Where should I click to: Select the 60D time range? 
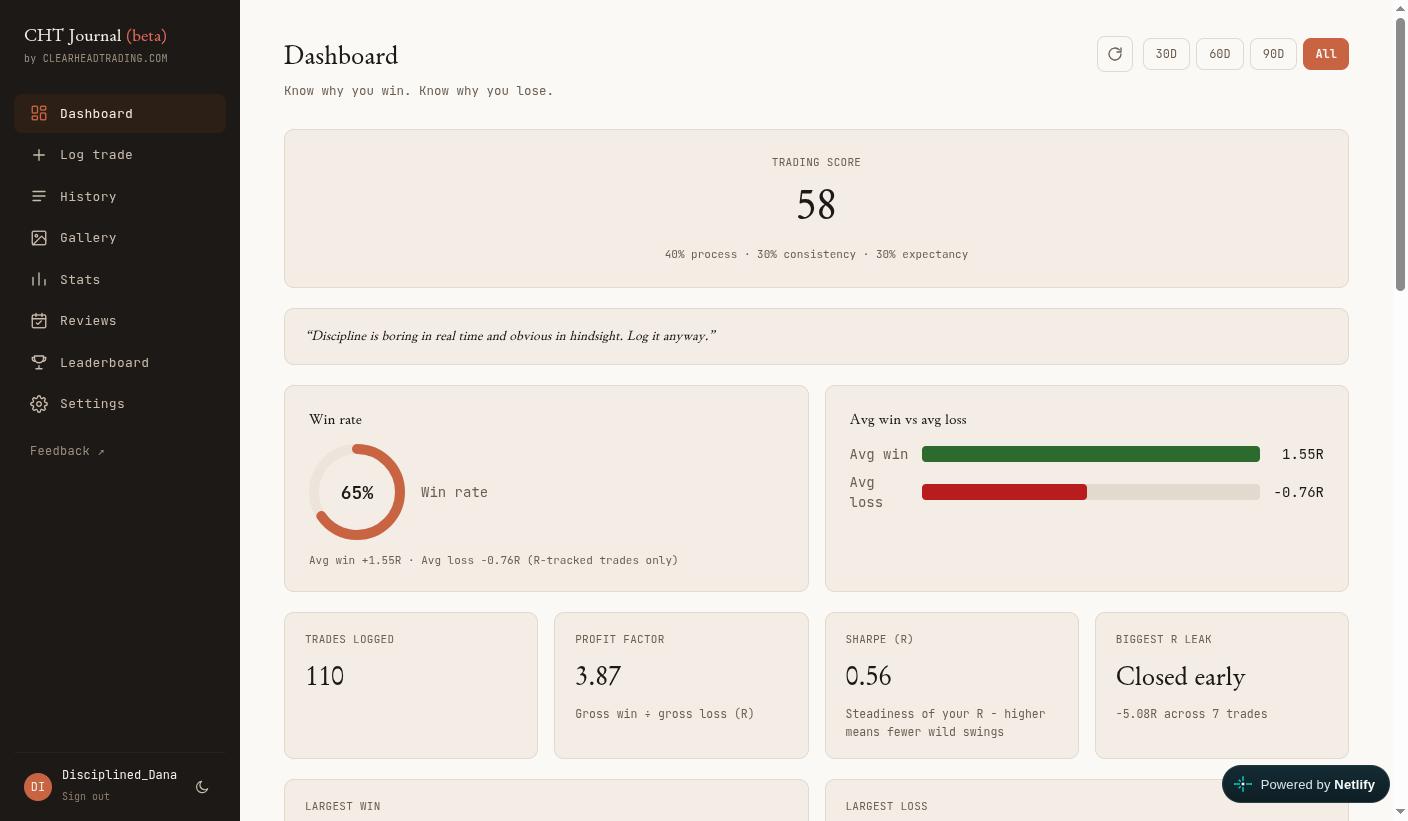pos(1220,54)
